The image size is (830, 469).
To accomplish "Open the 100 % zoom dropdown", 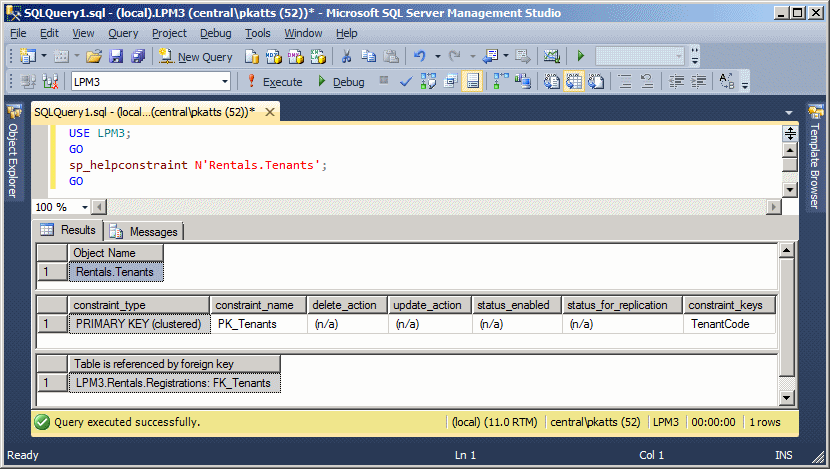I will pyautogui.click(x=84, y=207).
